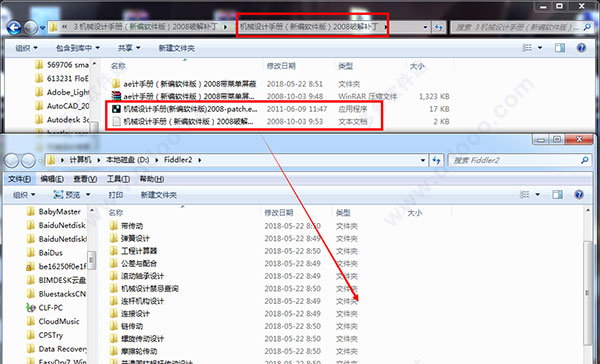This screenshot has height=364, width=600.
Task: Toggle the preview pane icon in the Fiddler2 window
Action: tap(558, 195)
